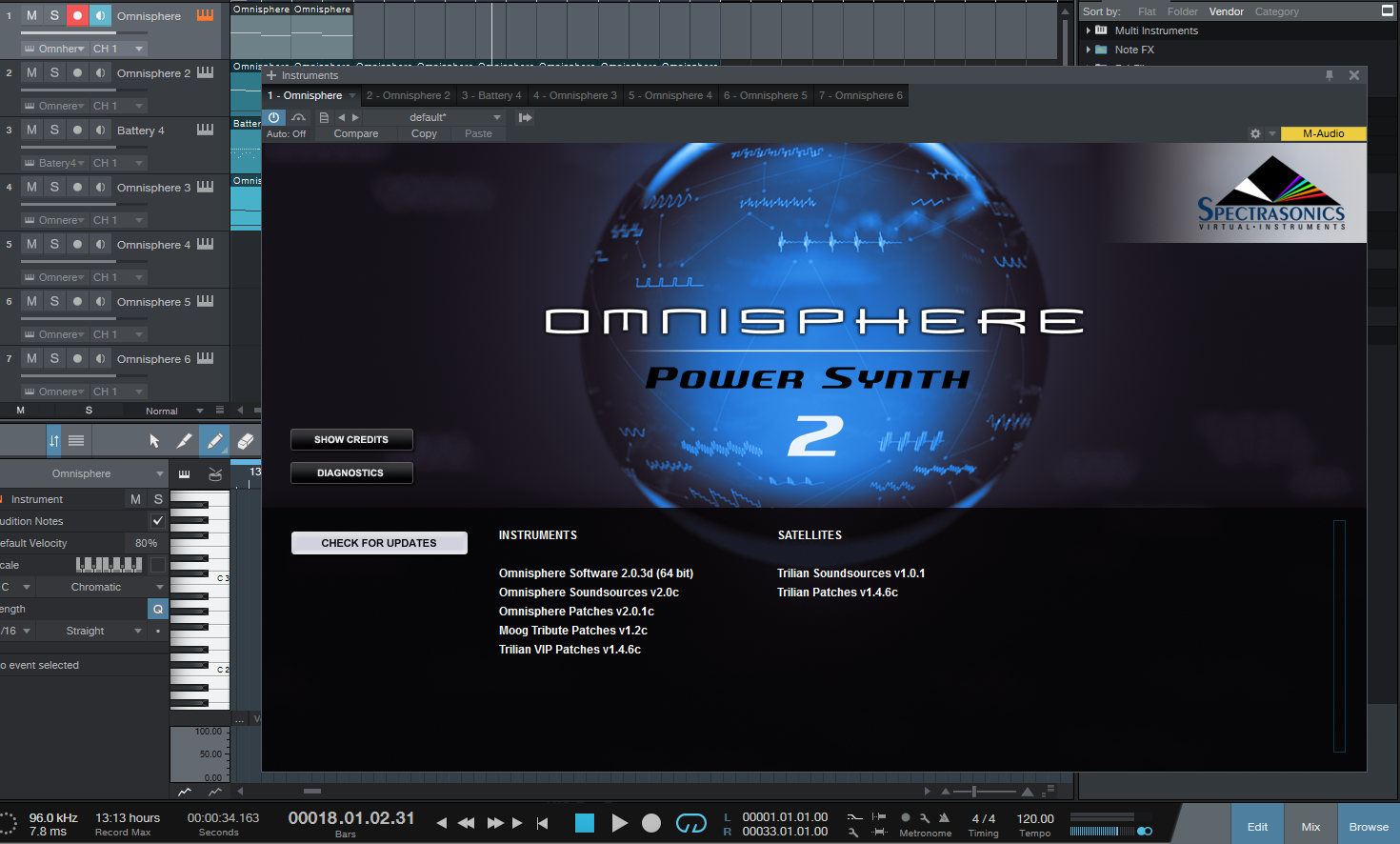Toggle the loop button in transport
The width and height of the screenshot is (1400, 844).
click(x=691, y=823)
